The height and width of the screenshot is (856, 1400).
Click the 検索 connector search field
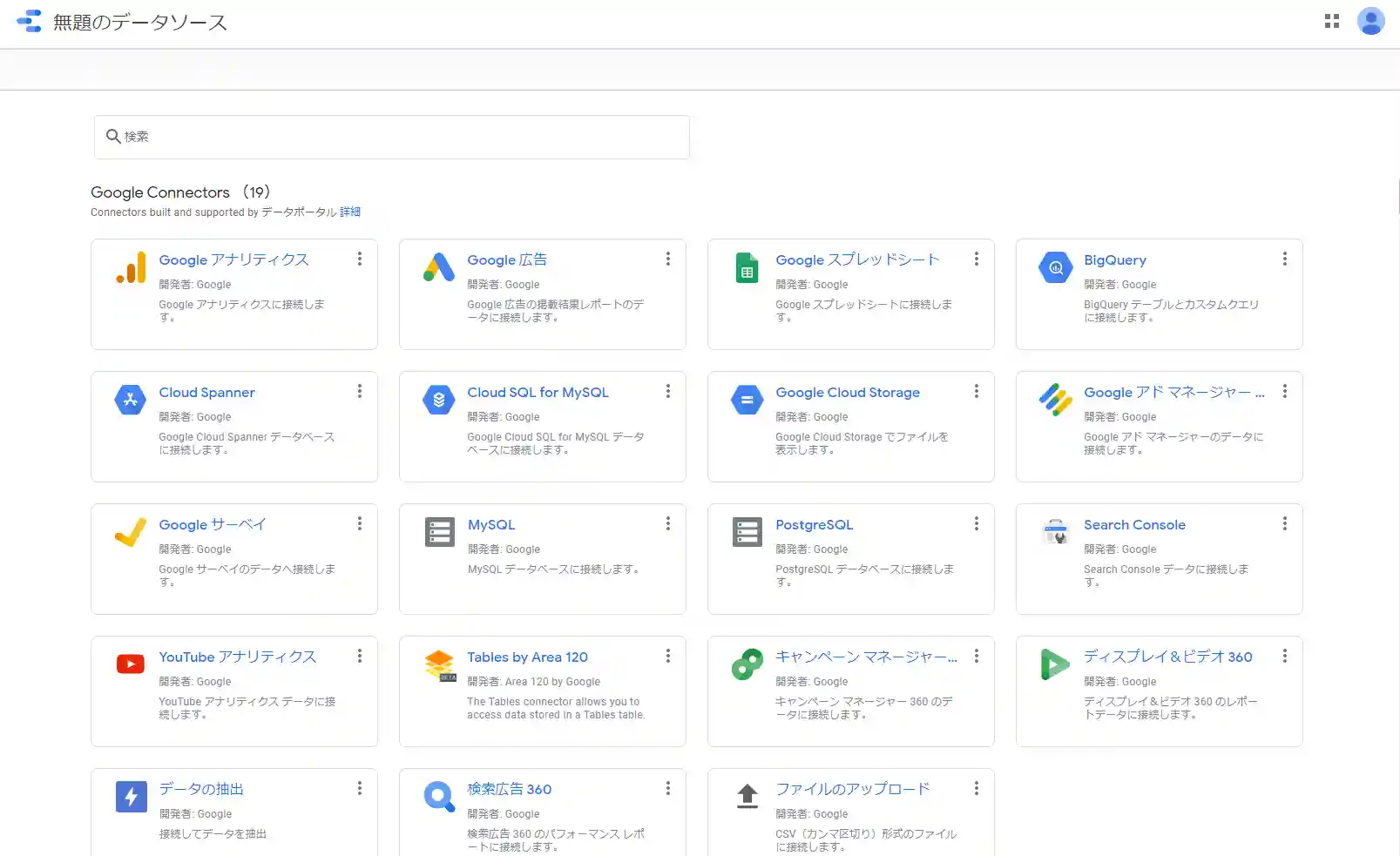pyautogui.click(x=392, y=137)
